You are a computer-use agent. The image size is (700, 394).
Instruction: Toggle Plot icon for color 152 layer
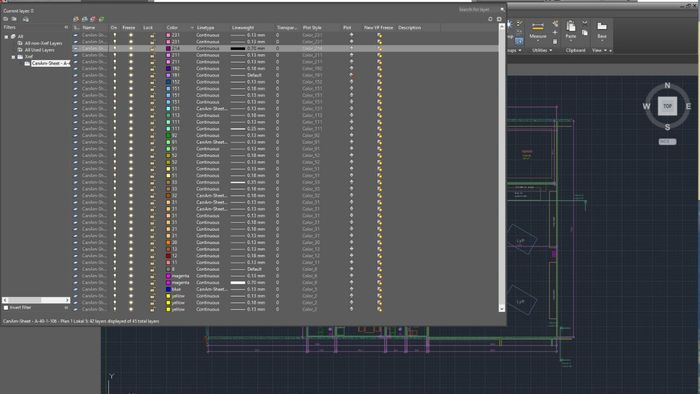351,82
